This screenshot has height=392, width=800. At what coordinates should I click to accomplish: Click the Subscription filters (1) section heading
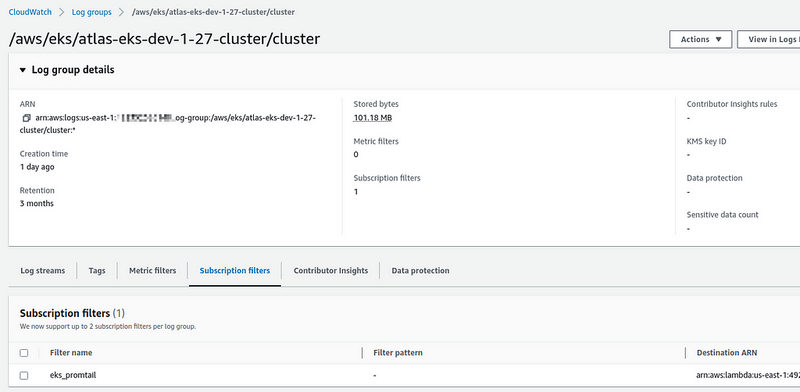coord(72,313)
